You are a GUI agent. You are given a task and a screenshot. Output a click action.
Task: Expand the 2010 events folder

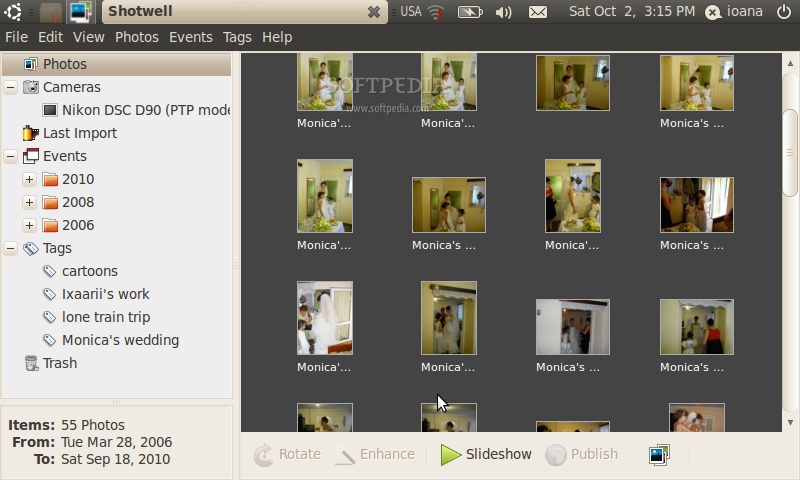tap(30, 180)
